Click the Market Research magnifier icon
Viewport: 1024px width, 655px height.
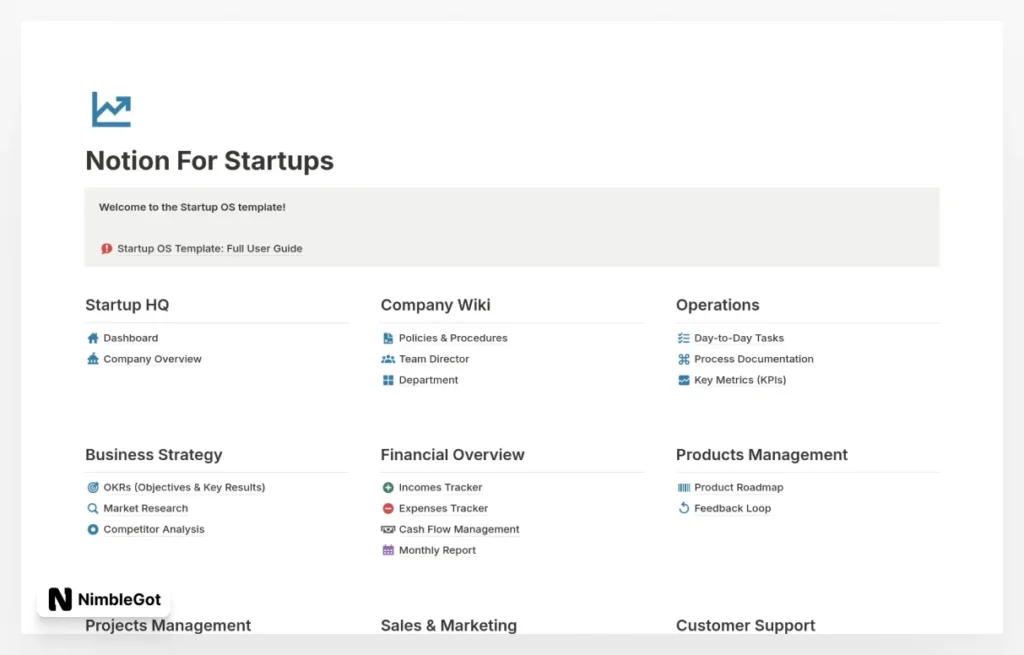[92, 508]
